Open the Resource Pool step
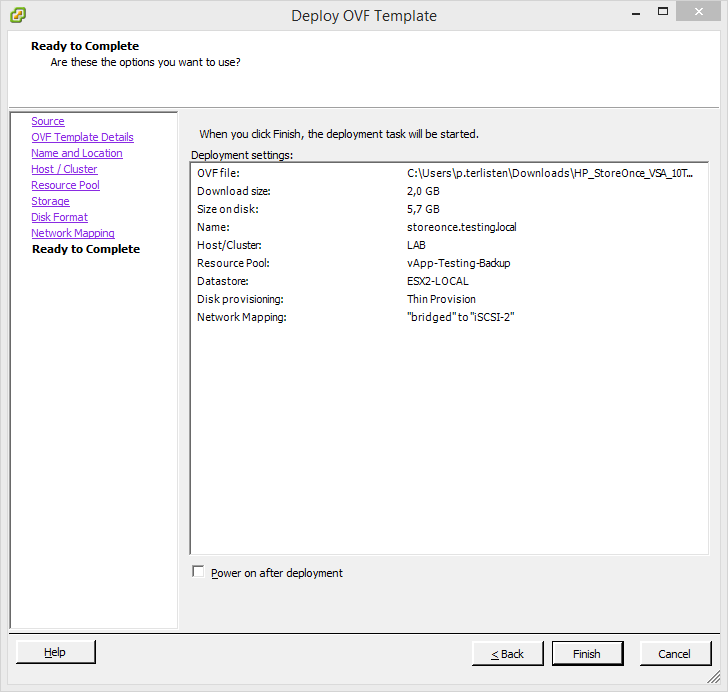Image resolution: width=728 pixels, height=692 pixels. pyautogui.click(x=65, y=185)
